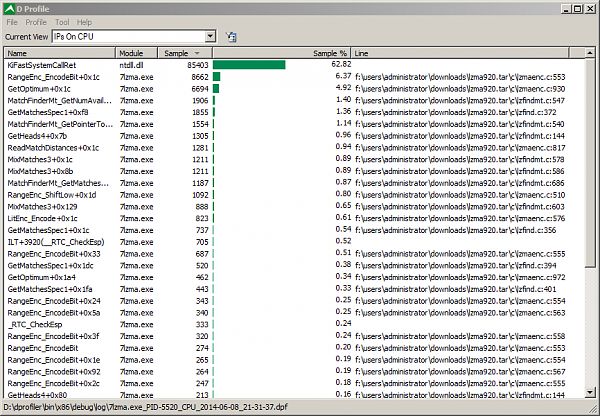Select the MixMatches3+0x129 row
The height and width of the screenshot is (416, 600).
point(295,207)
